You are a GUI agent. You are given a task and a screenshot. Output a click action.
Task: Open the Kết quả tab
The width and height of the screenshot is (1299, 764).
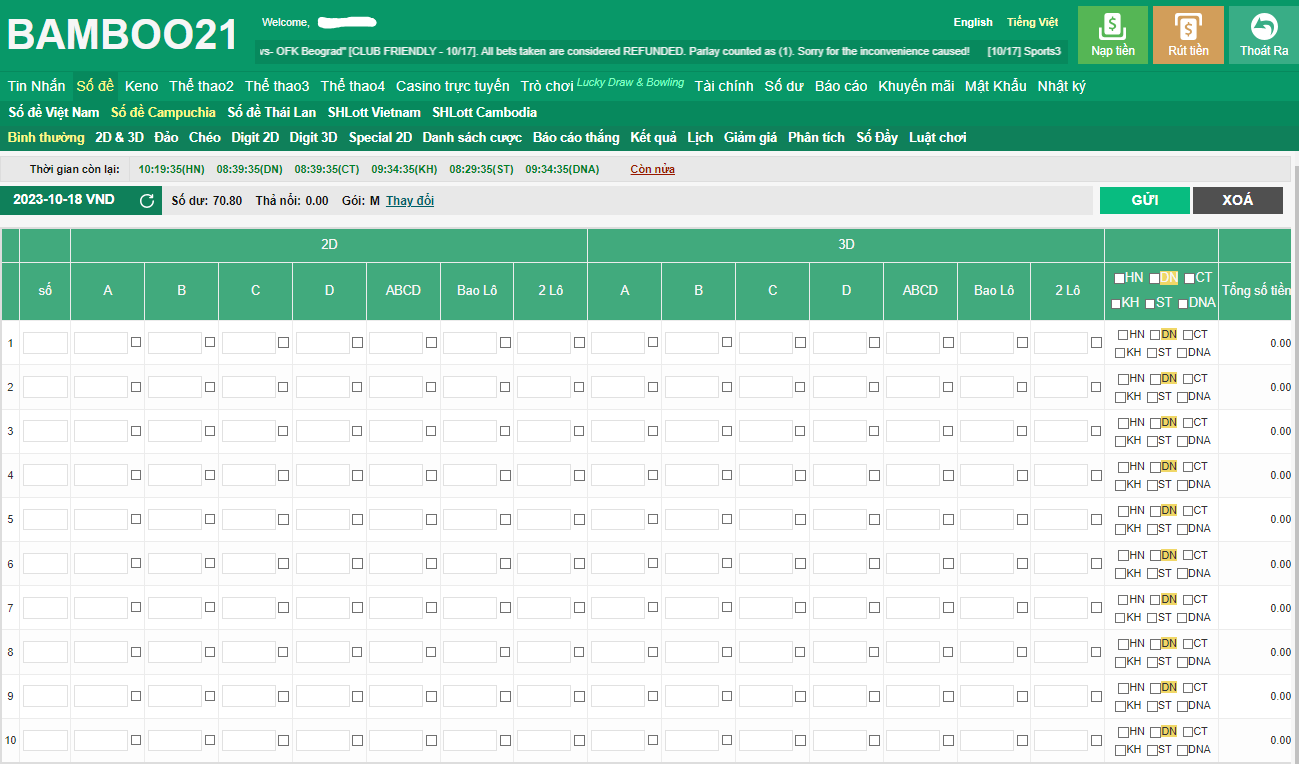[653, 137]
